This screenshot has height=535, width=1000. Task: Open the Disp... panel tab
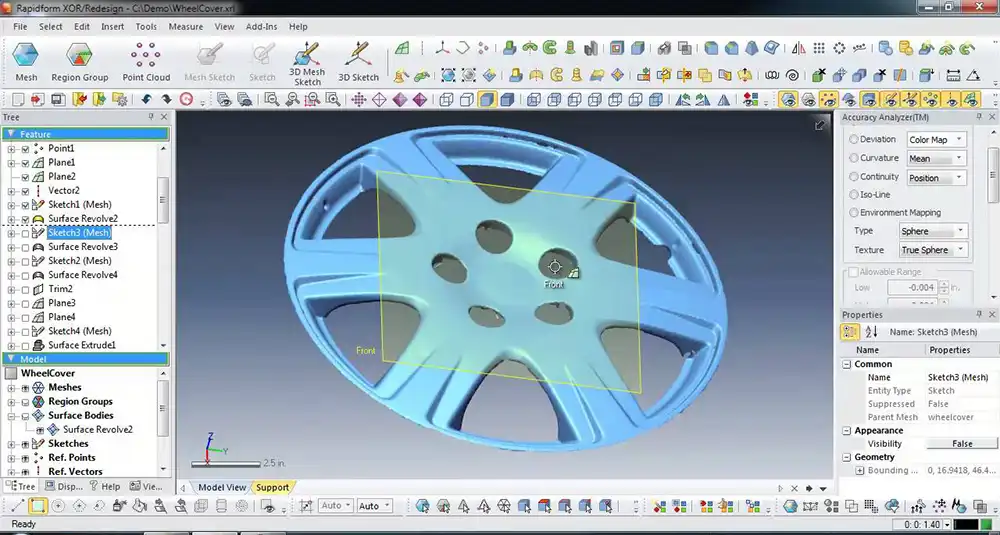coord(63,487)
